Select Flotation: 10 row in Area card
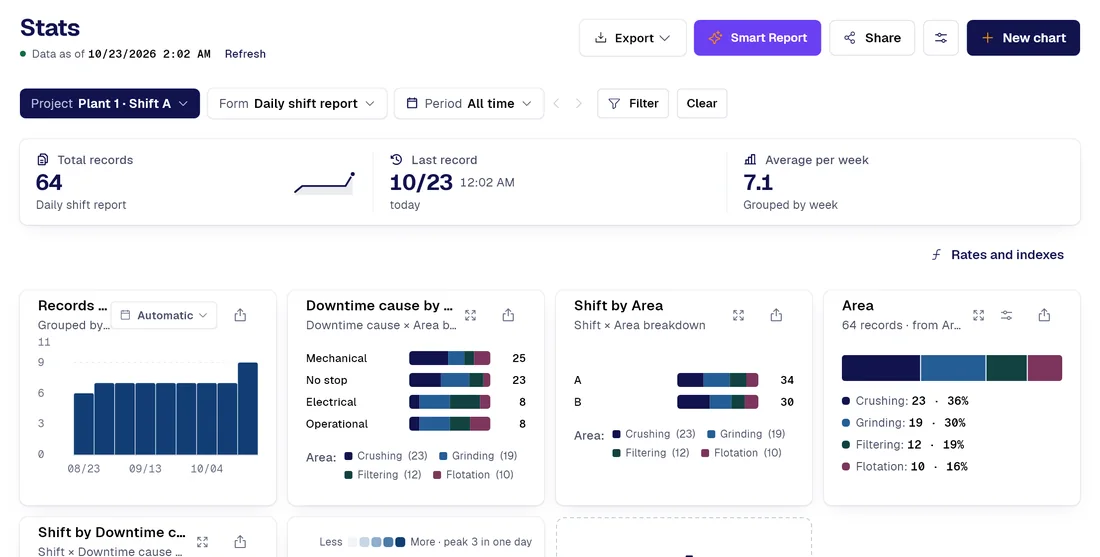The width and height of the screenshot is (1100, 557). (x=904, y=466)
